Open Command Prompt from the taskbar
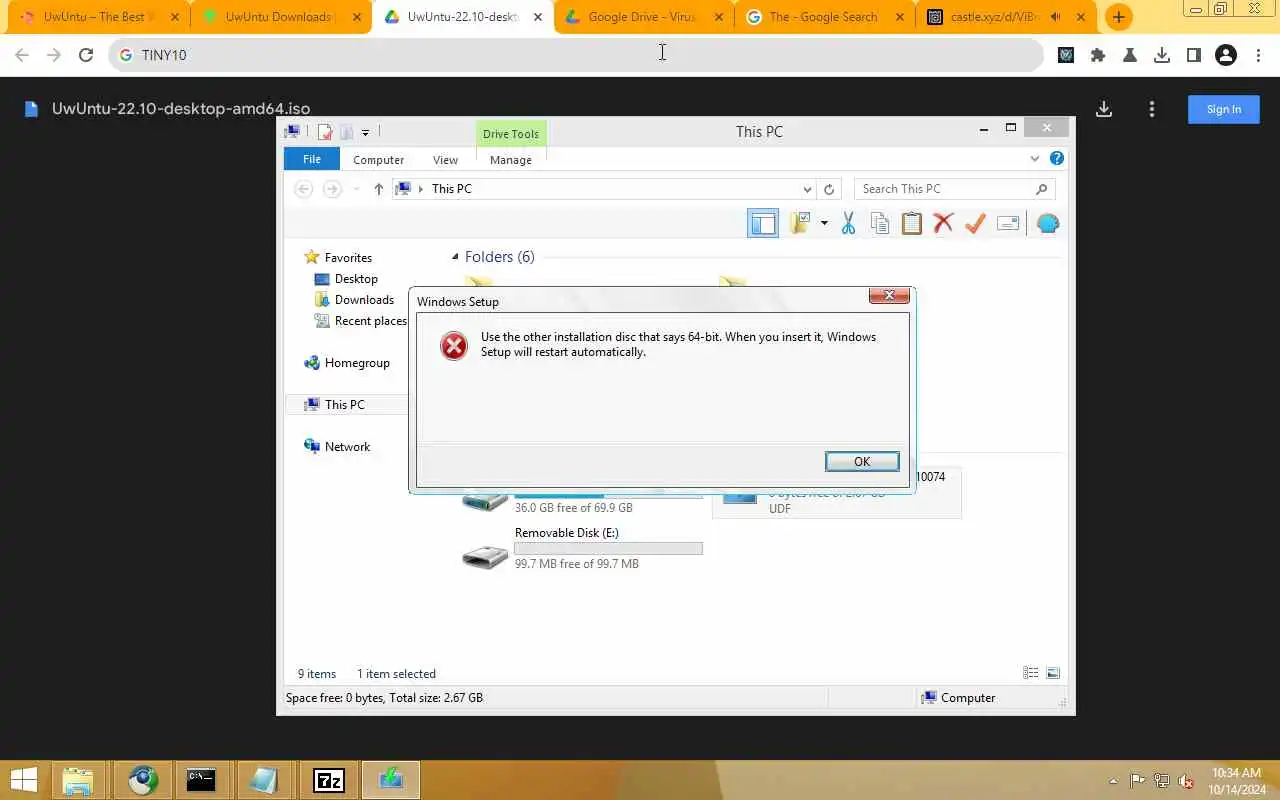The width and height of the screenshot is (1280, 800). pyautogui.click(x=202, y=780)
